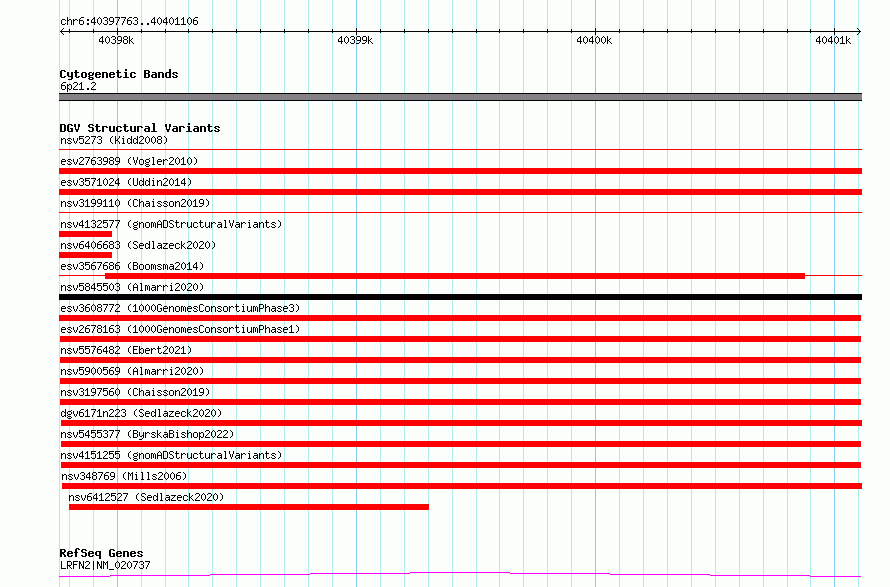Click the 40399k ruler position label
Image resolution: width=890 pixels, height=587 pixels.
[x=355, y=40]
